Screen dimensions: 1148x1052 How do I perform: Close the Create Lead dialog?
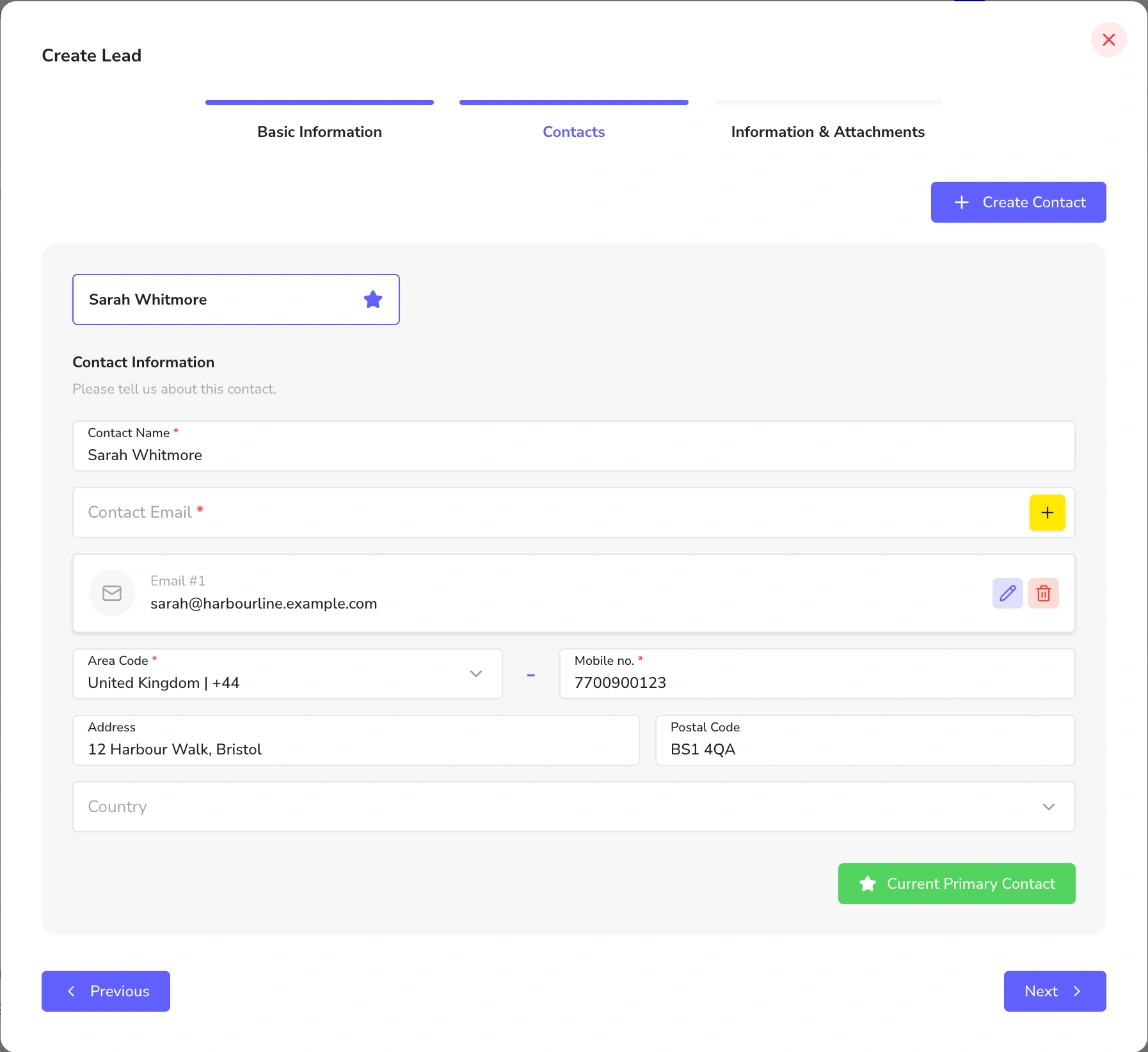pos(1108,40)
